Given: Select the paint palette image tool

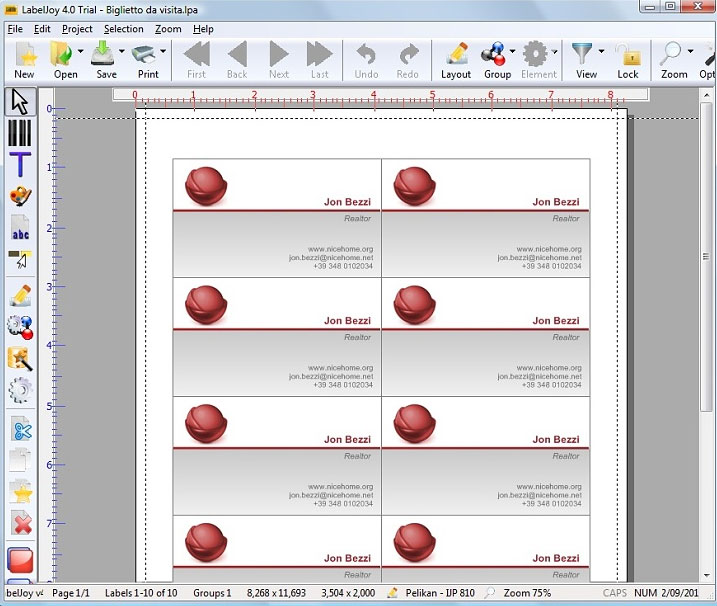Looking at the screenshot, I should [x=20, y=196].
